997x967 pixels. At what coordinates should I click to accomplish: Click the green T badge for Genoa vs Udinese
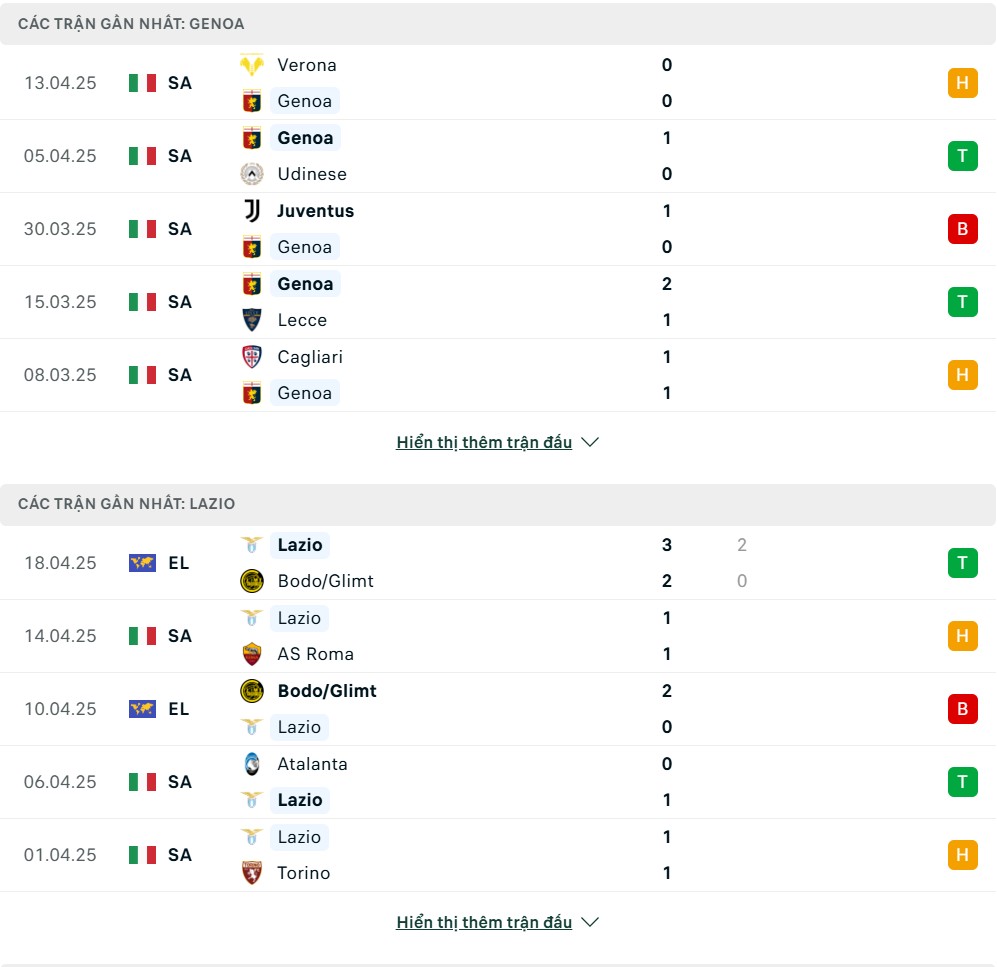tap(963, 156)
